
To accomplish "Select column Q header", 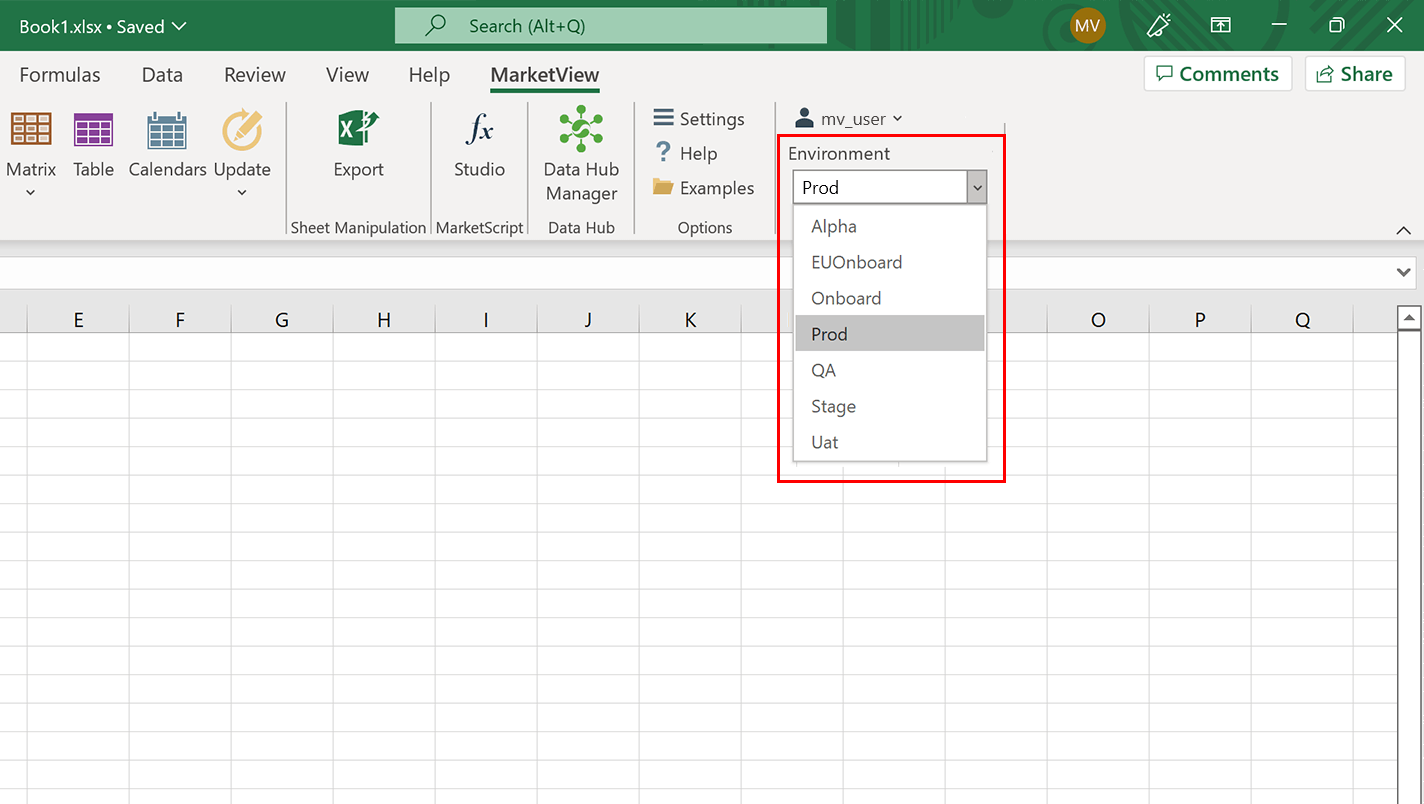I will tap(1302, 320).
